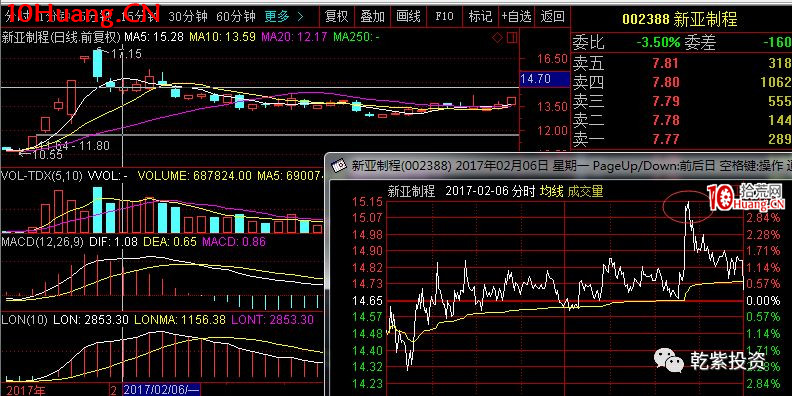Click the red split-panel icon on chart header
This screenshot has height=396, width=792.
(x=511, y=37)
